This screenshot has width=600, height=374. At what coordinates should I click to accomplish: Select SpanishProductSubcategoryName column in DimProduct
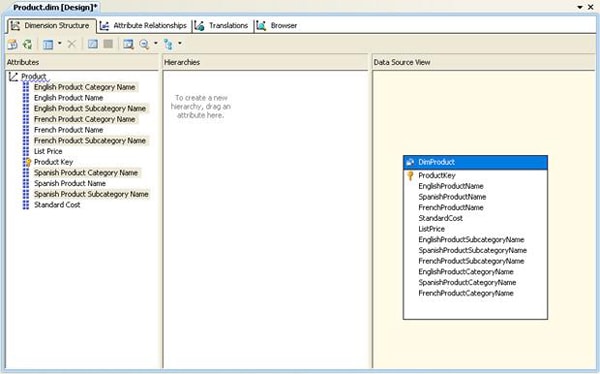[x=473, y=251]
